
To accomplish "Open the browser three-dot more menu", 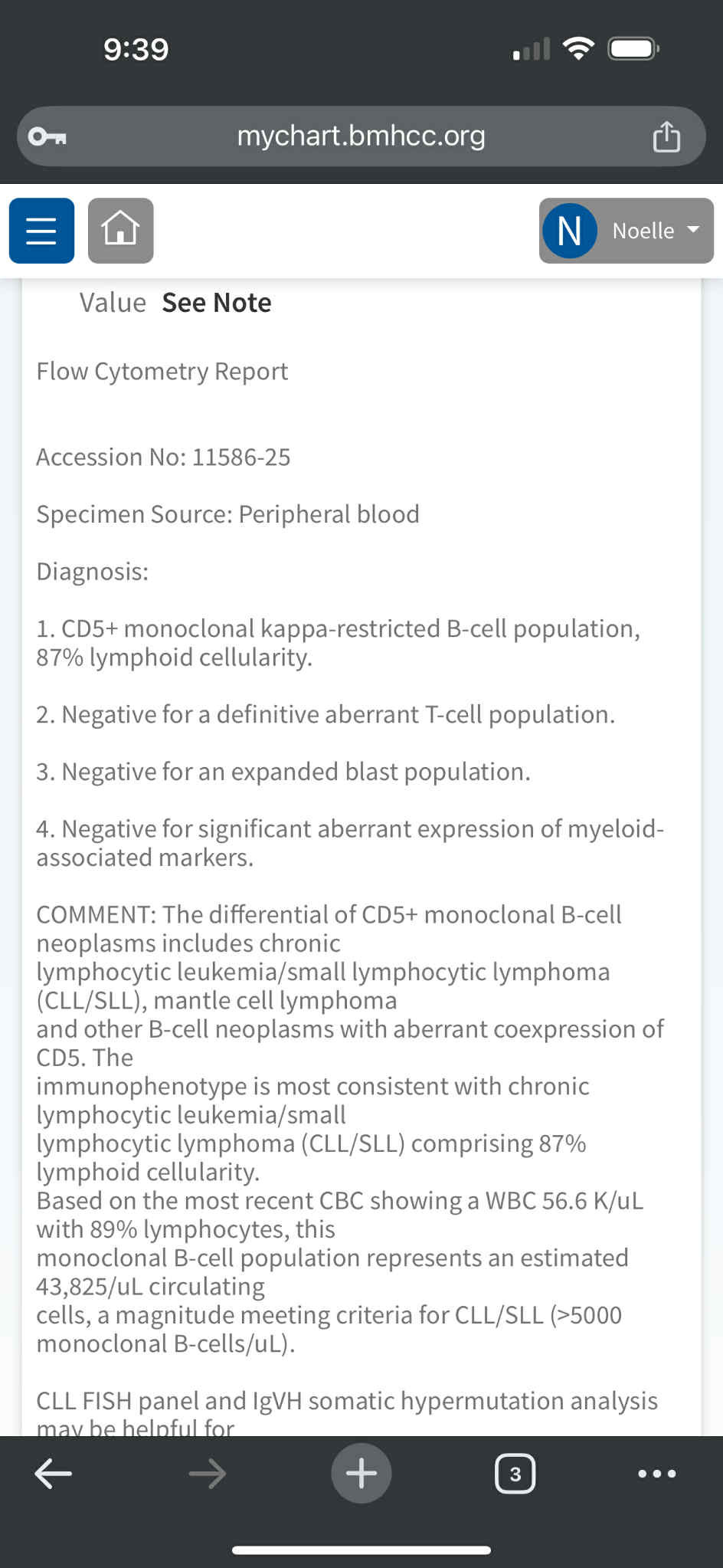I will (x=657, y=1473).
